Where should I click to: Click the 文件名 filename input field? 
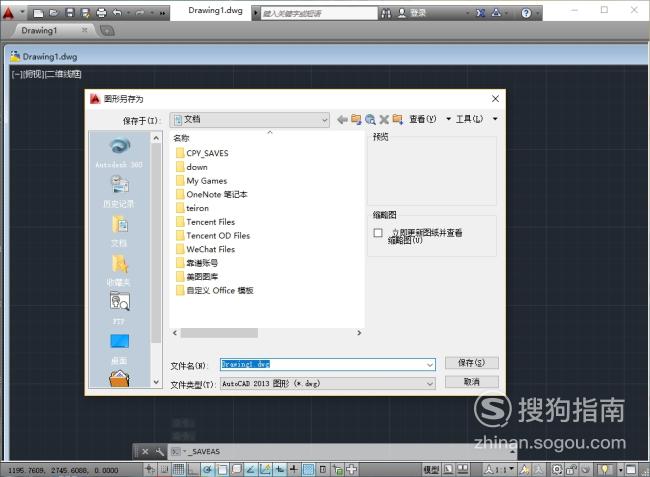pos(328,365)
